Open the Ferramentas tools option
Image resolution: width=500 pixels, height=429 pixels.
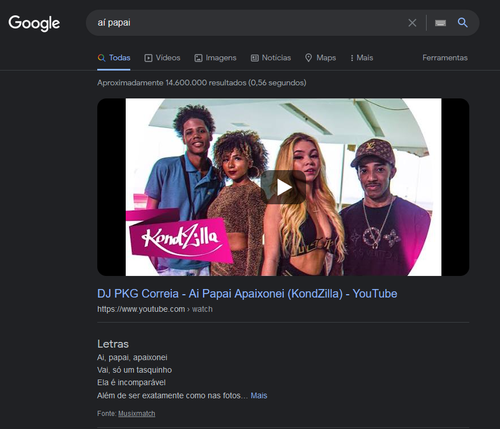(x=445, y=58)
